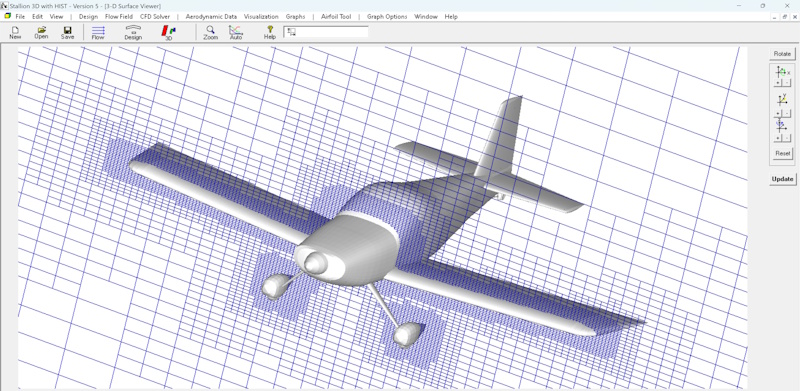The height and width of the screenshot is (391, 800).
Task: Click the app icon in the menu bar
Action: 7,16
